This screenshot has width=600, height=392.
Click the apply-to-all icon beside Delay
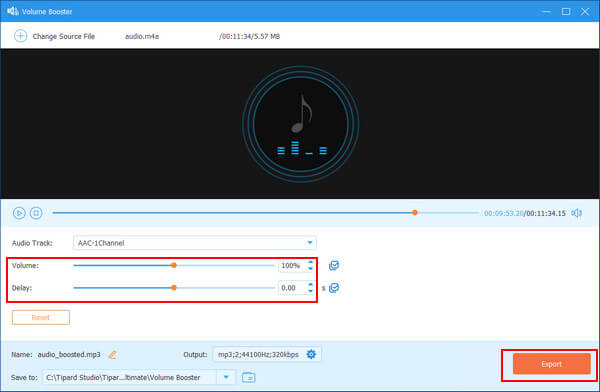click(x=334, y=288)
